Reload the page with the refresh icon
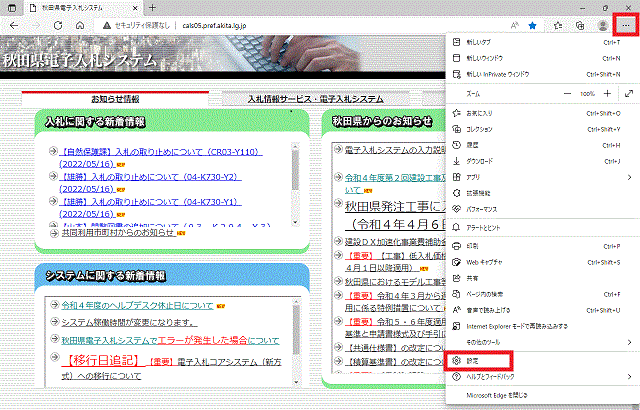Screen dimensions: 640x410 click(58, 24)
